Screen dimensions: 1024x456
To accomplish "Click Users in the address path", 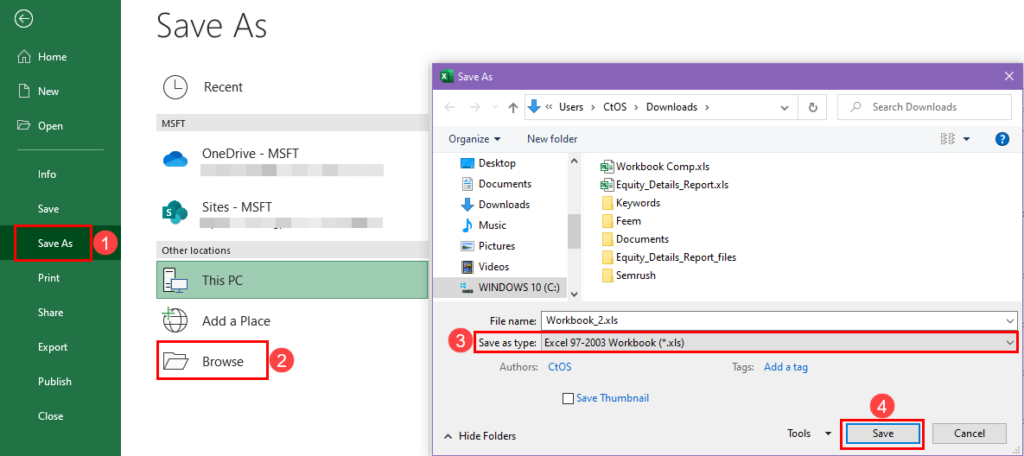I will pyautogui.click(x=571, y=107).
